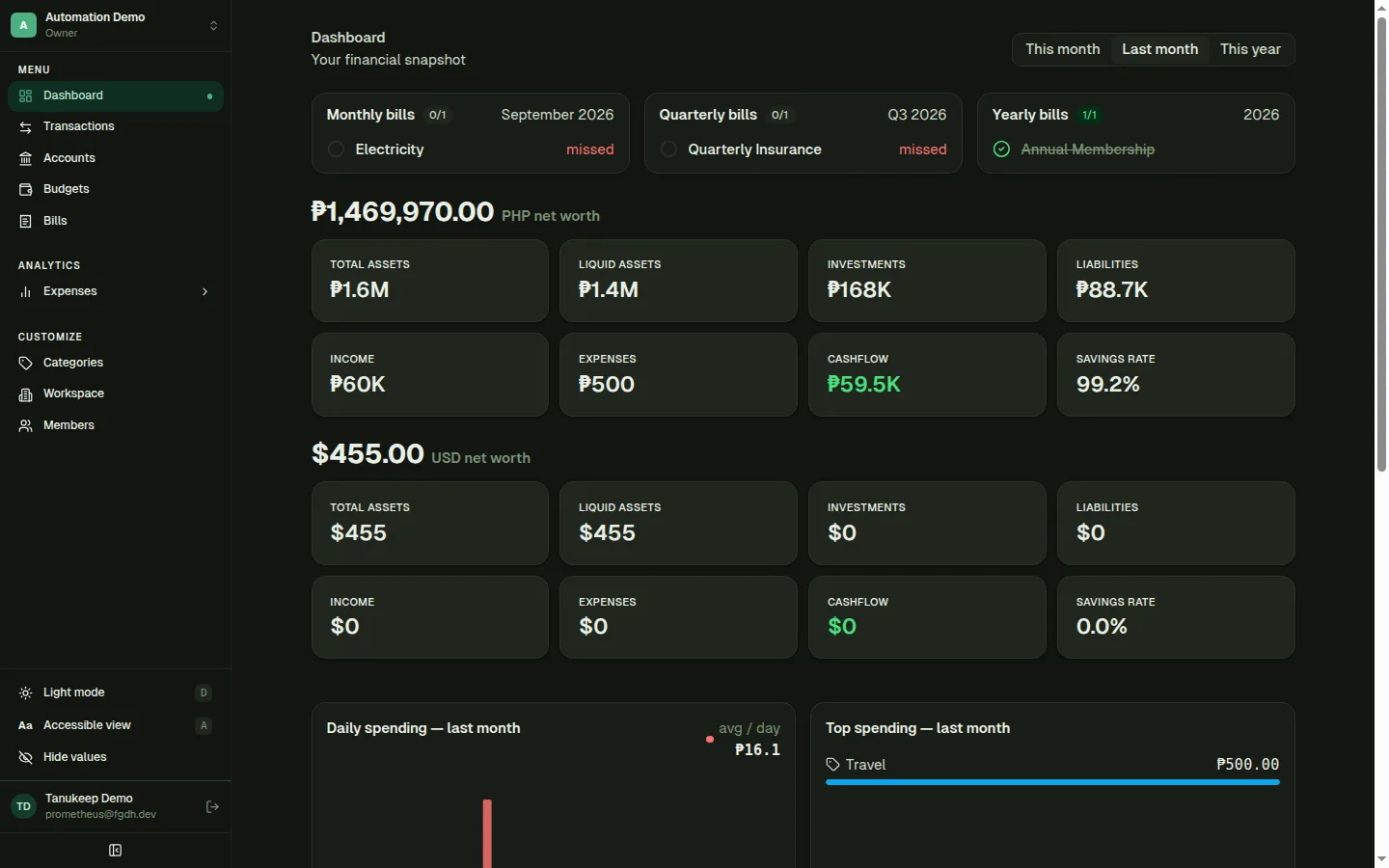Toggle Hide values
The image size is (1389, 868).
click(x=116, y=757)
